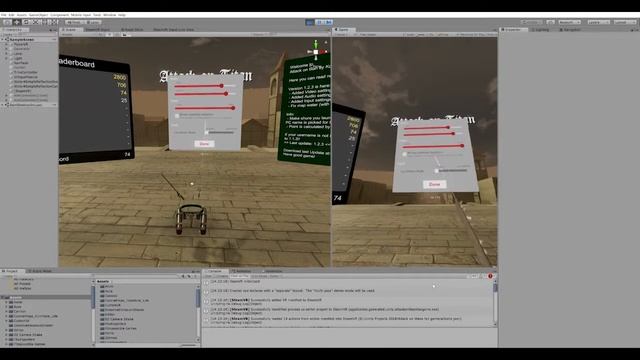640x360 pixels.
Task: Open the Component menu
Action: click(x=60, y=15)
